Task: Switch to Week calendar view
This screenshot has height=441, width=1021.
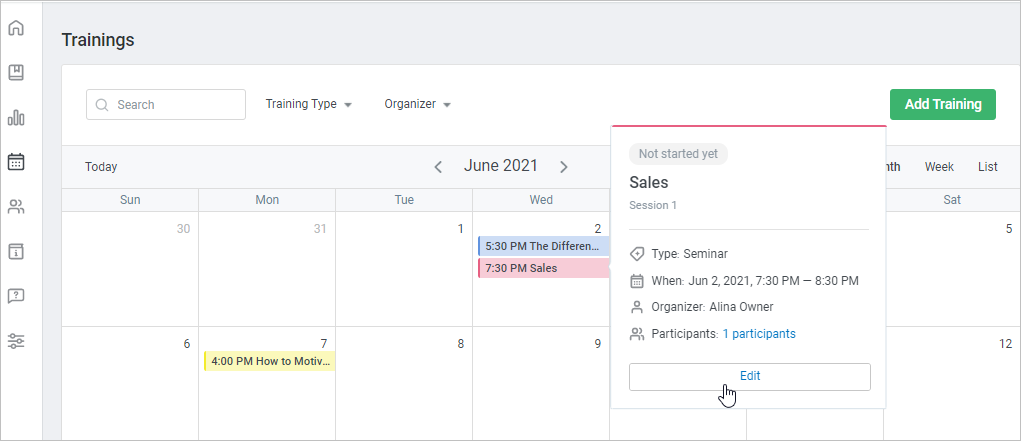Action: [939, 167]
